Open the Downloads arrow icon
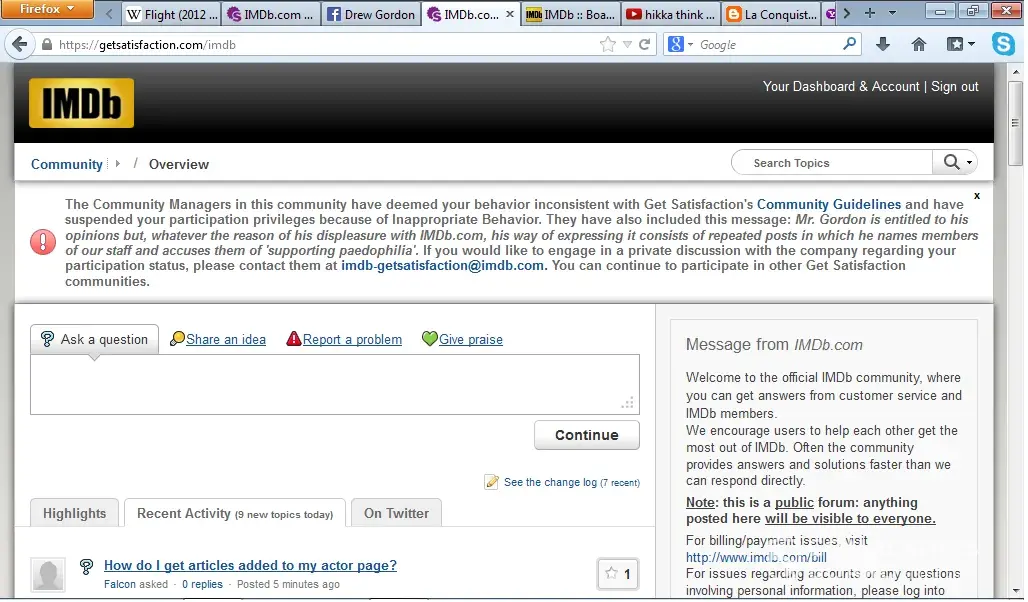1028x602 pixels. 883,45
